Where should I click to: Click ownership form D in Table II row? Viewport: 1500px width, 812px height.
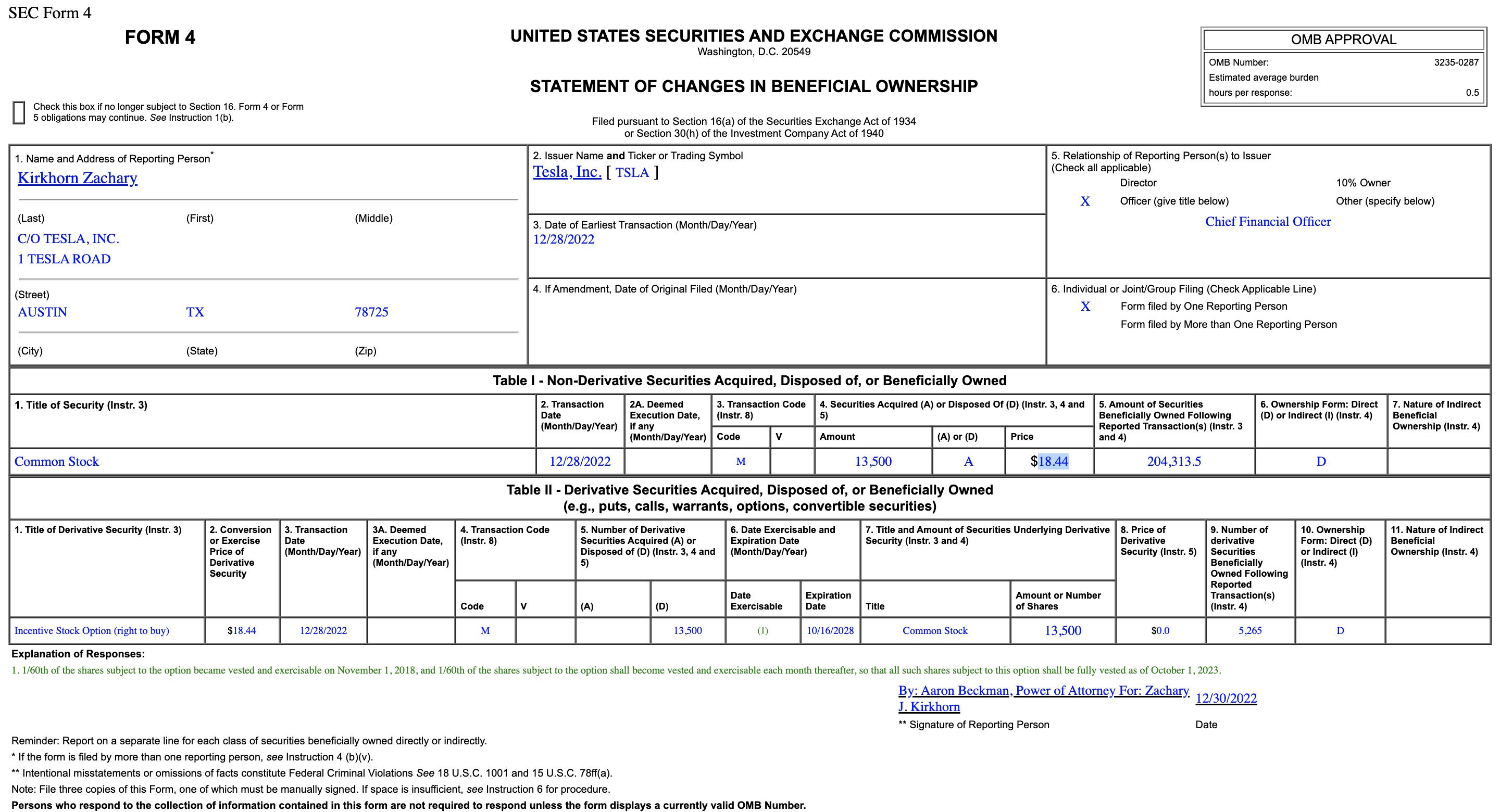point(1341,631)
